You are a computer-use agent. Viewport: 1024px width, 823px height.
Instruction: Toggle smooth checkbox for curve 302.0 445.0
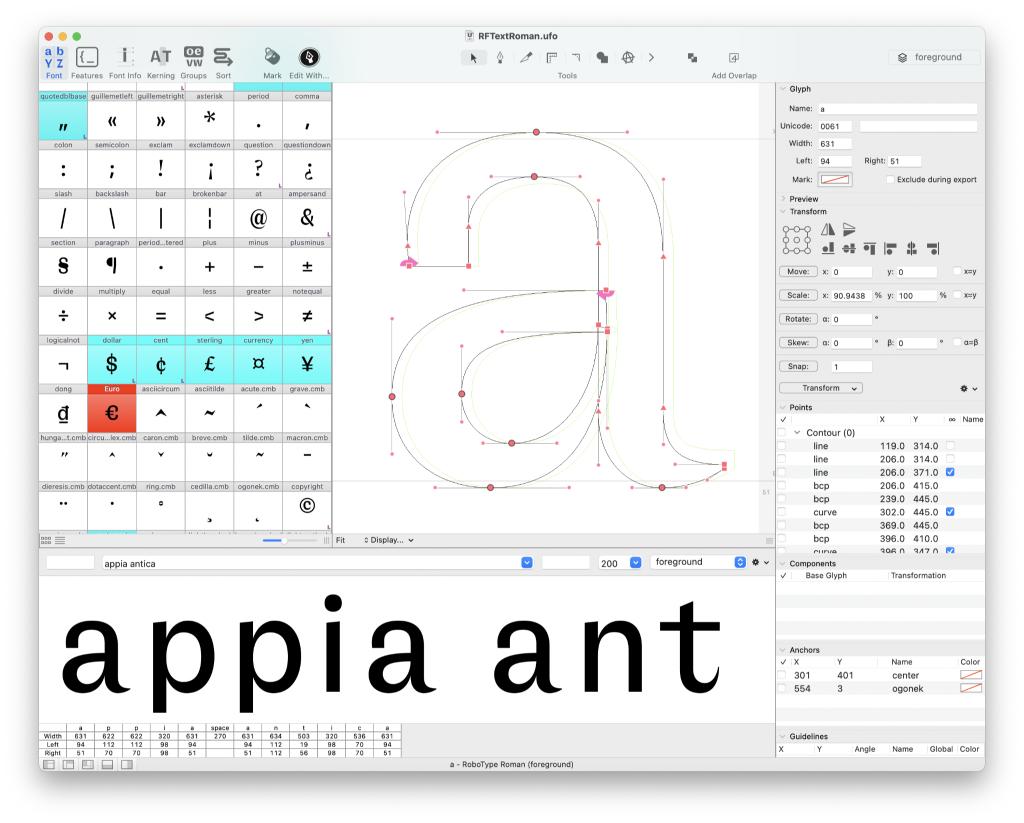[950, 512]
